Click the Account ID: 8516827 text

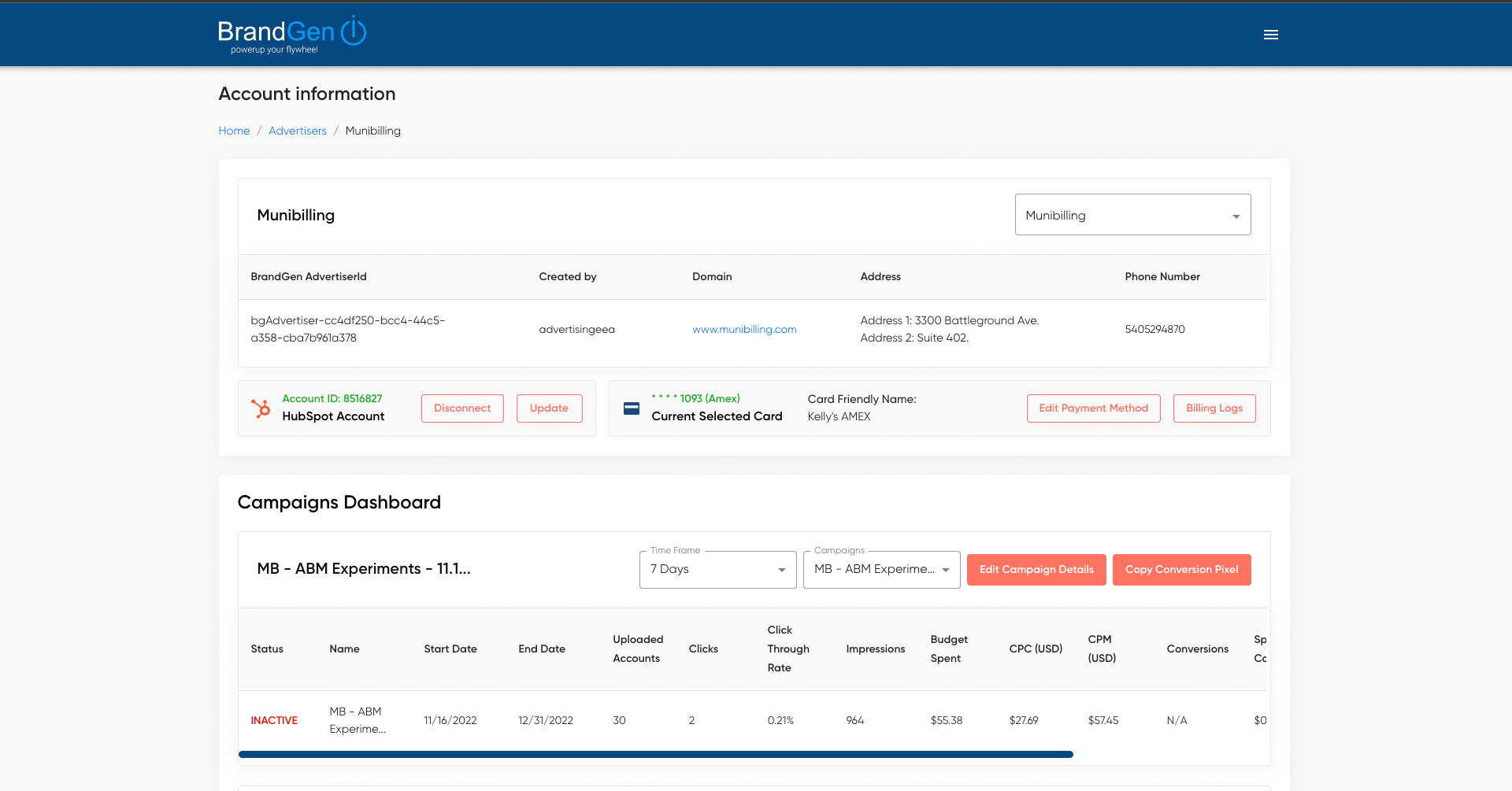(332, 398)
